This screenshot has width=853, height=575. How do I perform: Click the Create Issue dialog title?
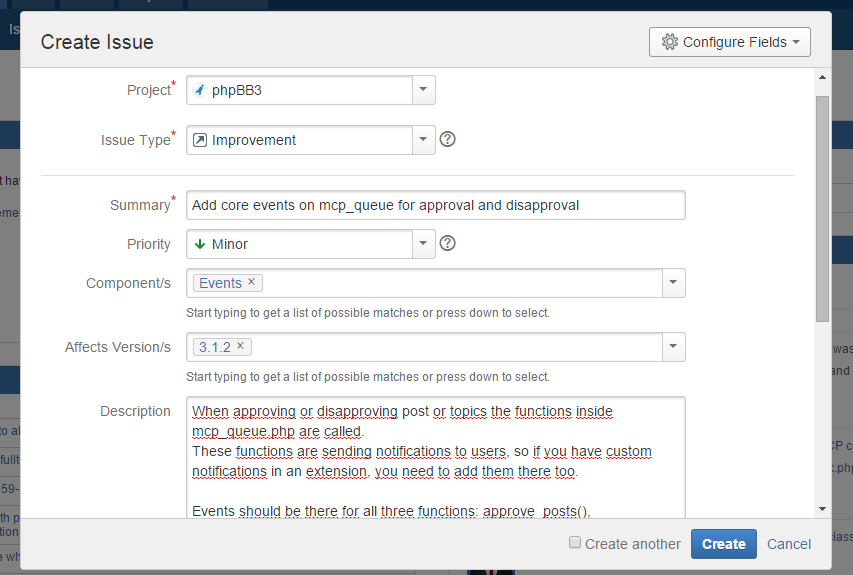click(97, 42)
